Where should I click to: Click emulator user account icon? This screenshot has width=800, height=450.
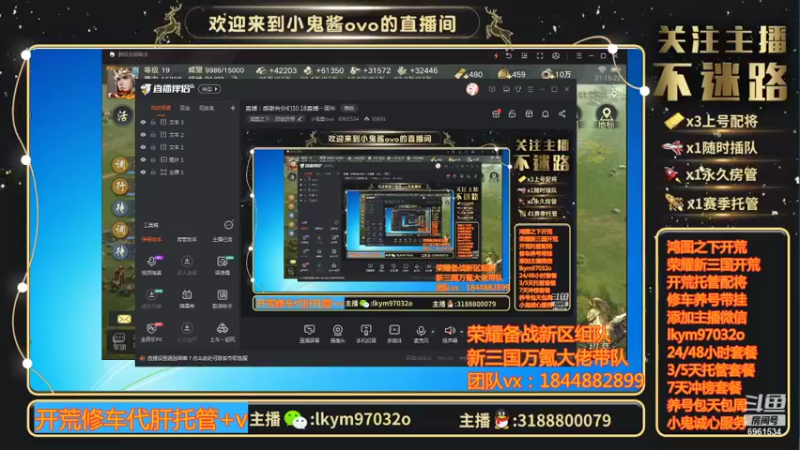[x=556, y=55]
